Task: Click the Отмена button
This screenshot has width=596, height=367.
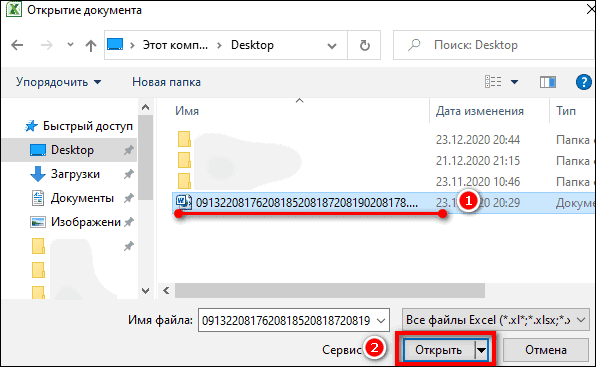Action: click(545, 350)
